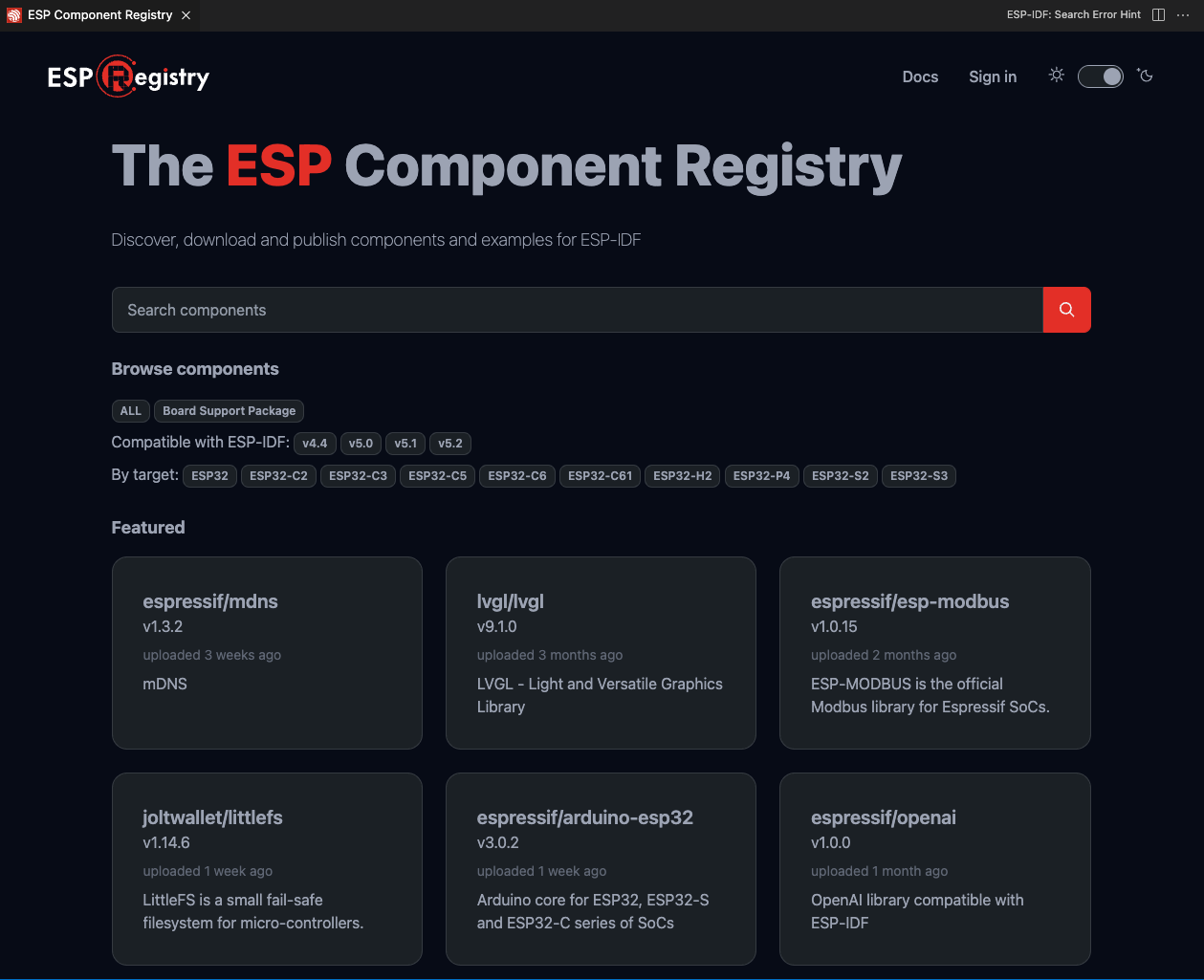Select the ALL components filter
The height and width of the screenshot is (980, 1204).
131,410
